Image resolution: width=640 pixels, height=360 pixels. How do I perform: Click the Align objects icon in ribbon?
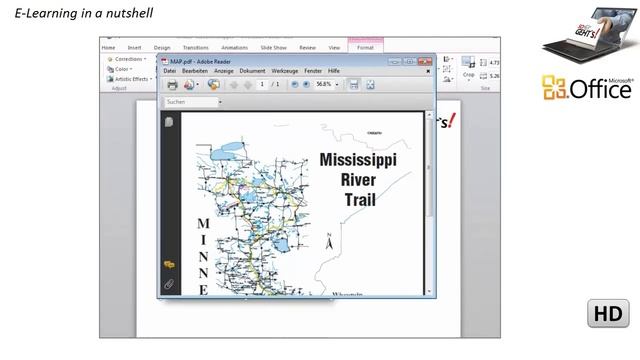tap(446, 59)
